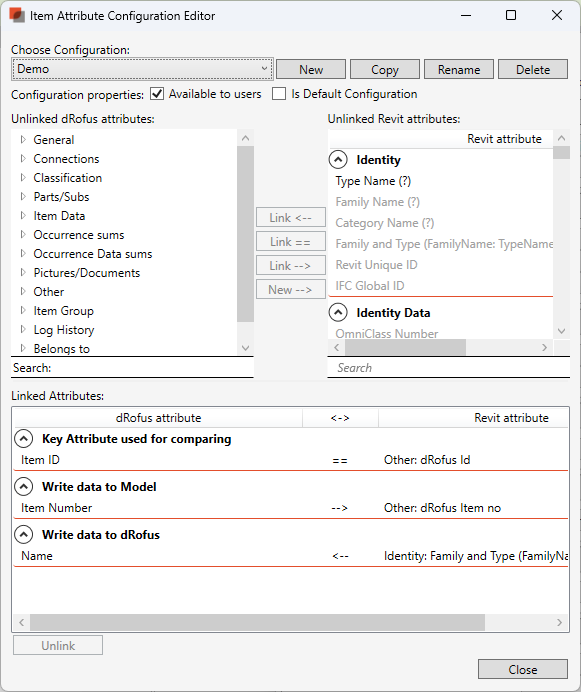
Task: Expand the Pictures/Documents tree node
Action: point(23,273)
